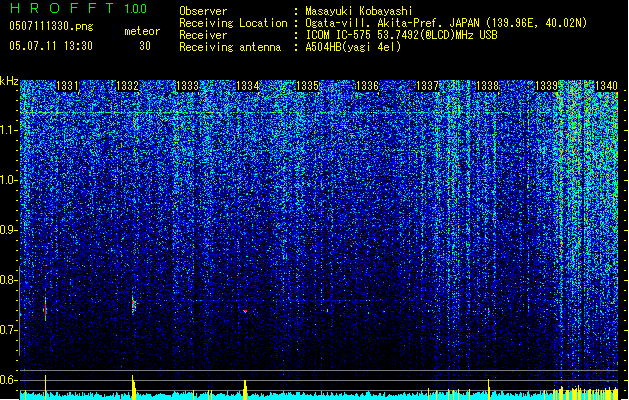Select the file name 0507111330.png
This screenshot has width=629, height=400.
pyautogui.click(x=51, y=27)
